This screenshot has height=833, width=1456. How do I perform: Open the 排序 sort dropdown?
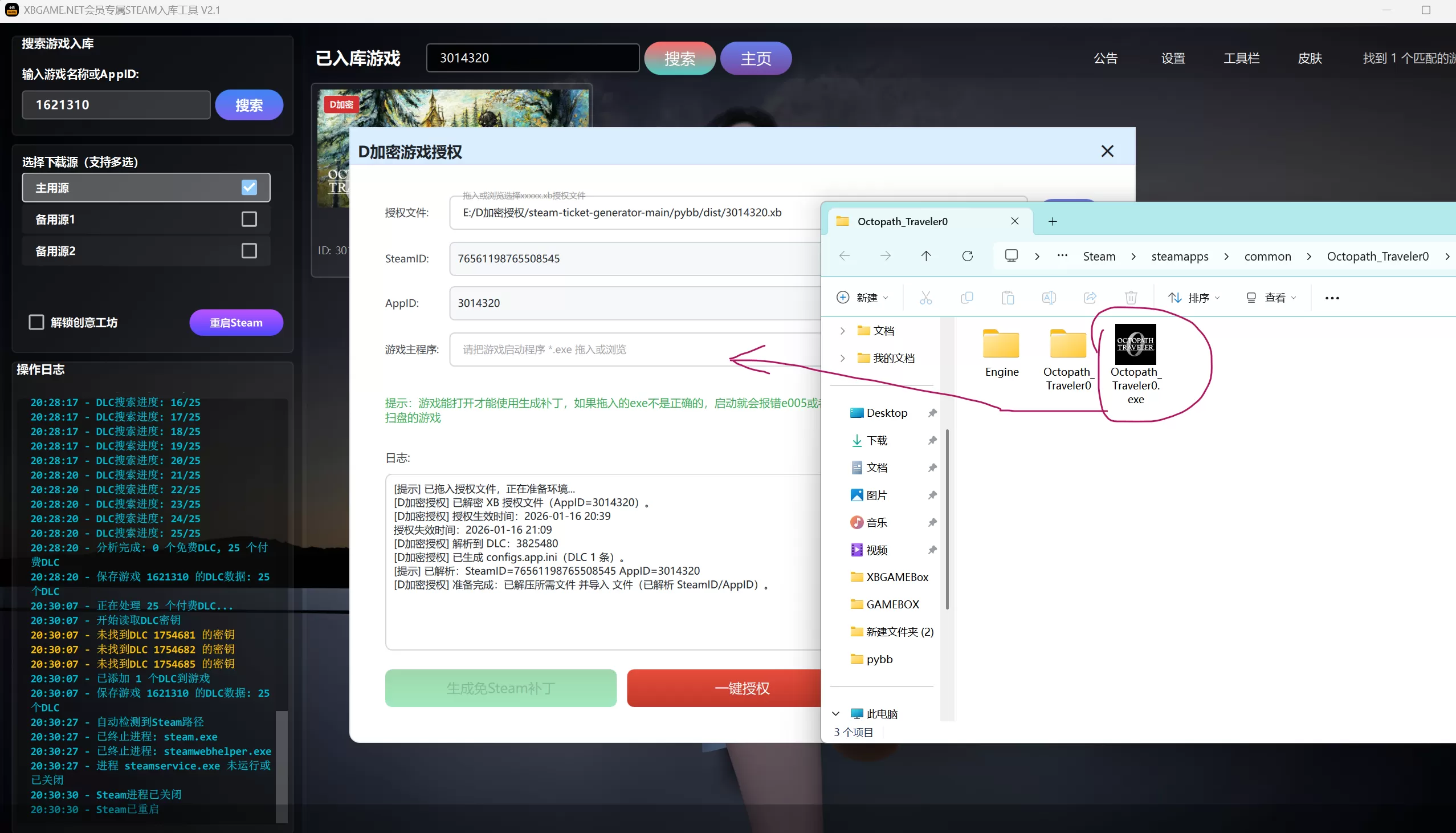click(x=1194, y=298)
